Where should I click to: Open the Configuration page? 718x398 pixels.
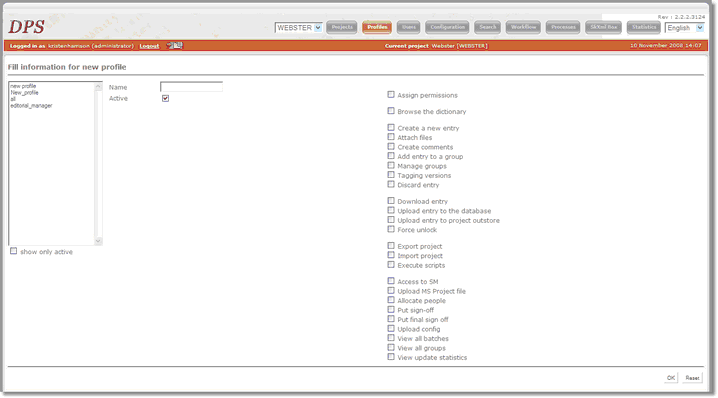[x=447, y=27]
